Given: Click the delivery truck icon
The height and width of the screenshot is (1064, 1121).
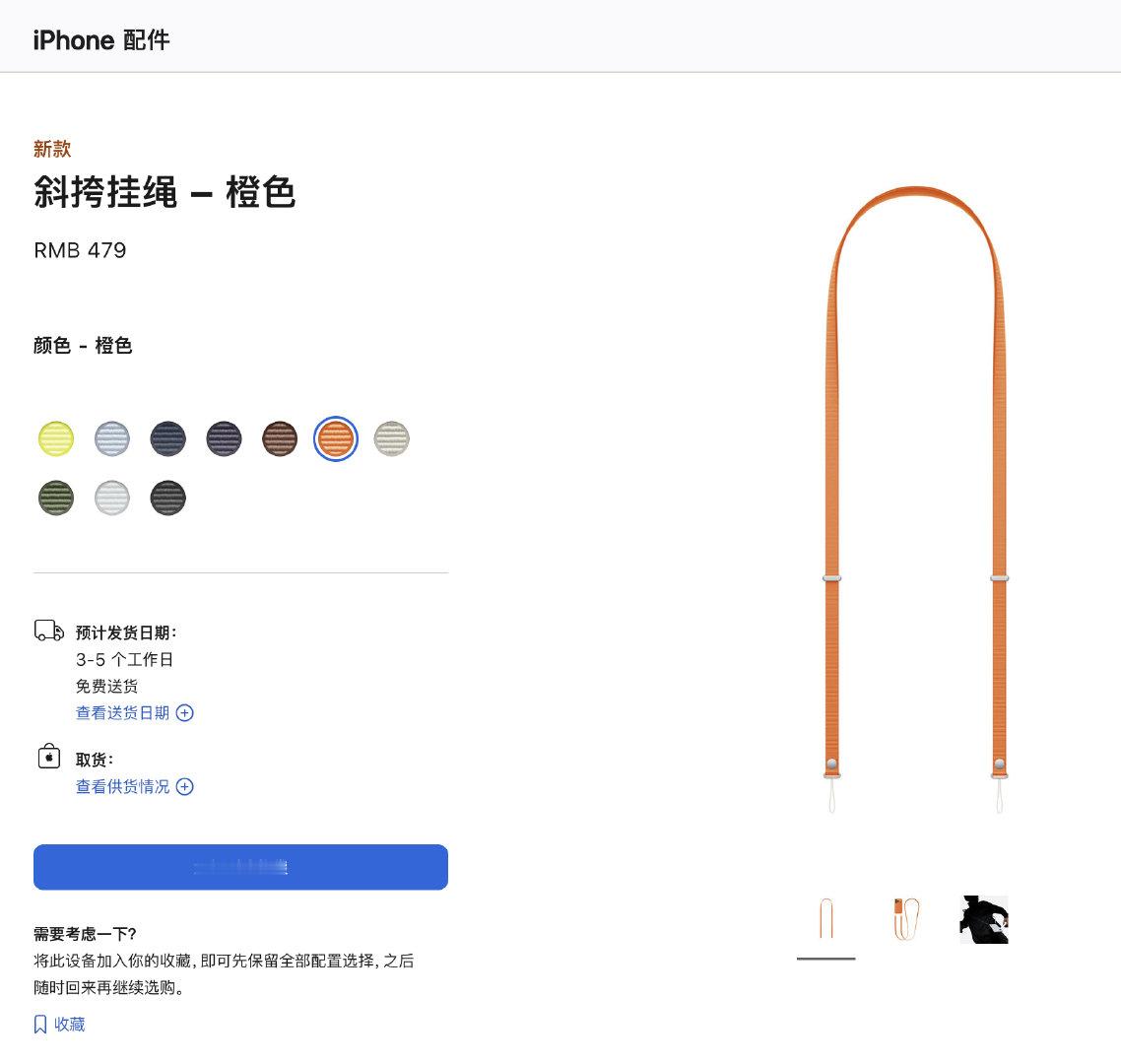Looking at the screenshot, I should click(x=48, y=631).
